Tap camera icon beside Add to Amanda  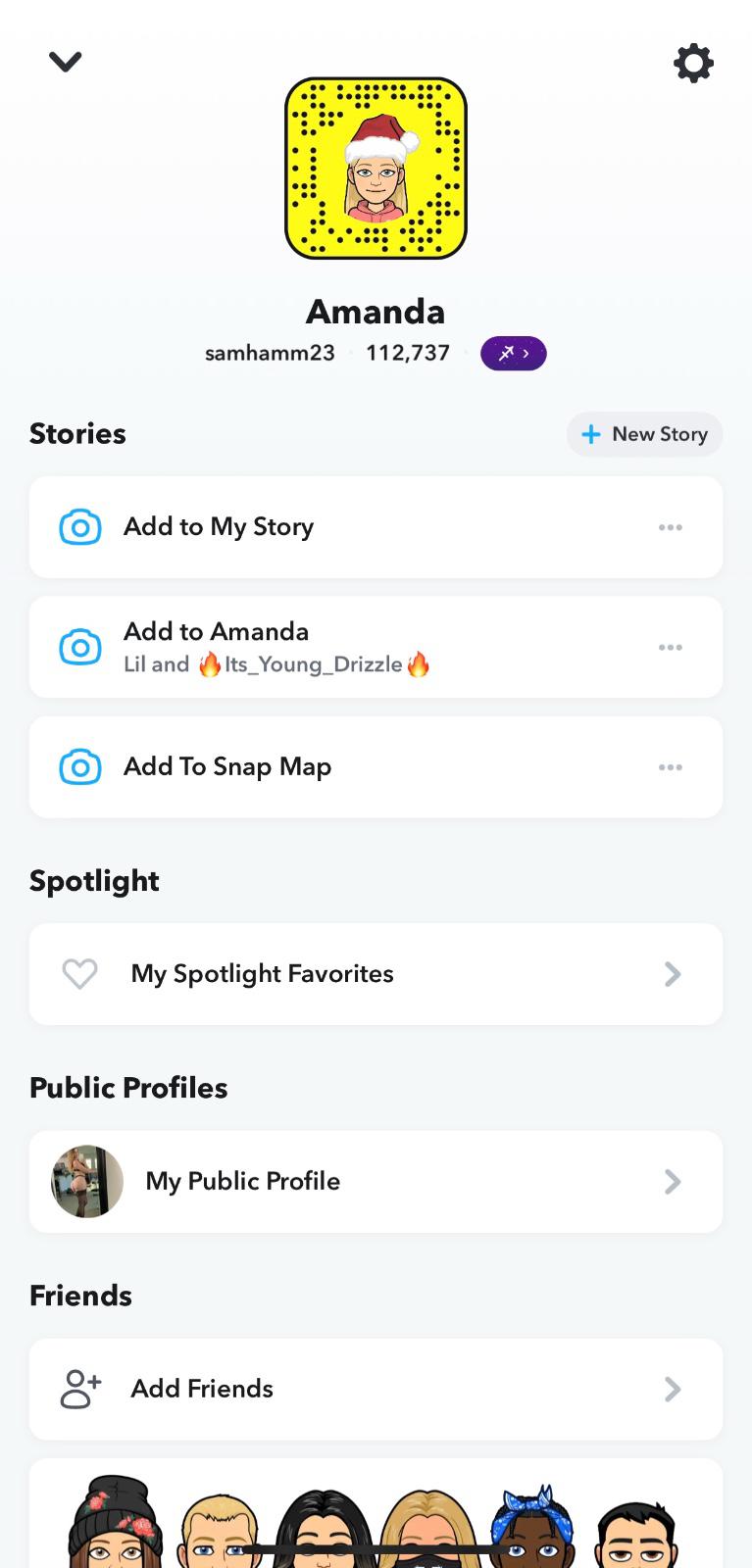tap(80, 648)
